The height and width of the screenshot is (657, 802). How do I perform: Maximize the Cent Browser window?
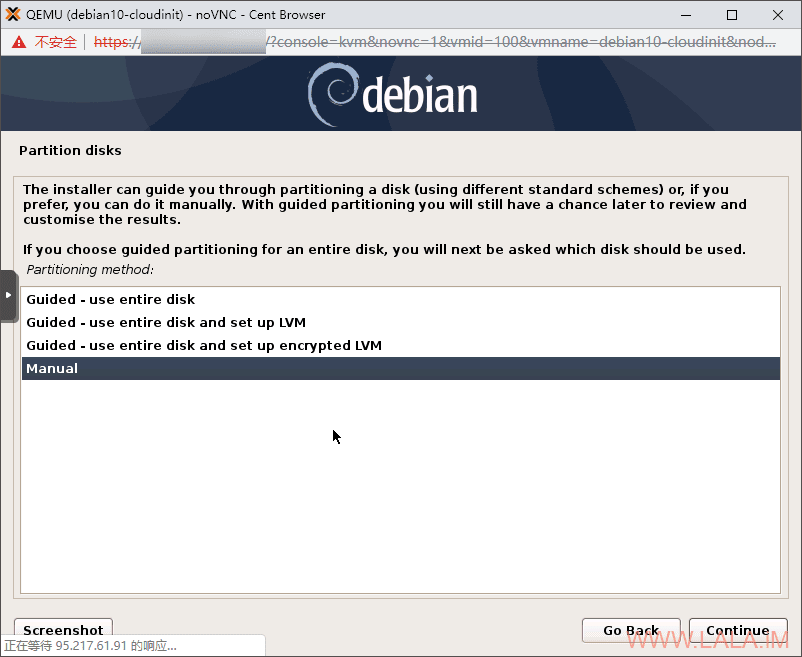click(x=732, y=15)
